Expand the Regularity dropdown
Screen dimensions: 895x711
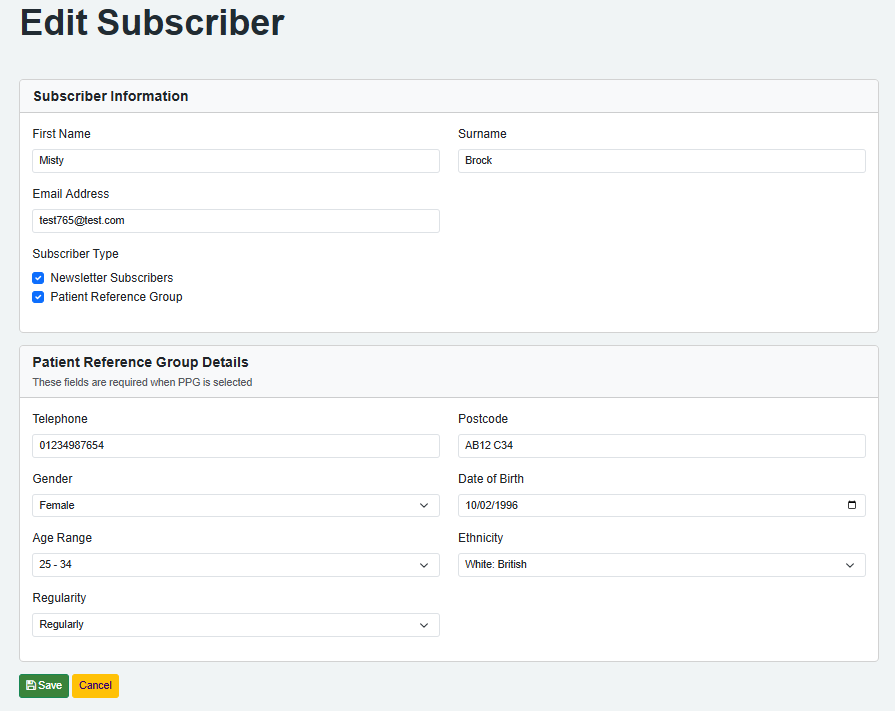[235, 625]
